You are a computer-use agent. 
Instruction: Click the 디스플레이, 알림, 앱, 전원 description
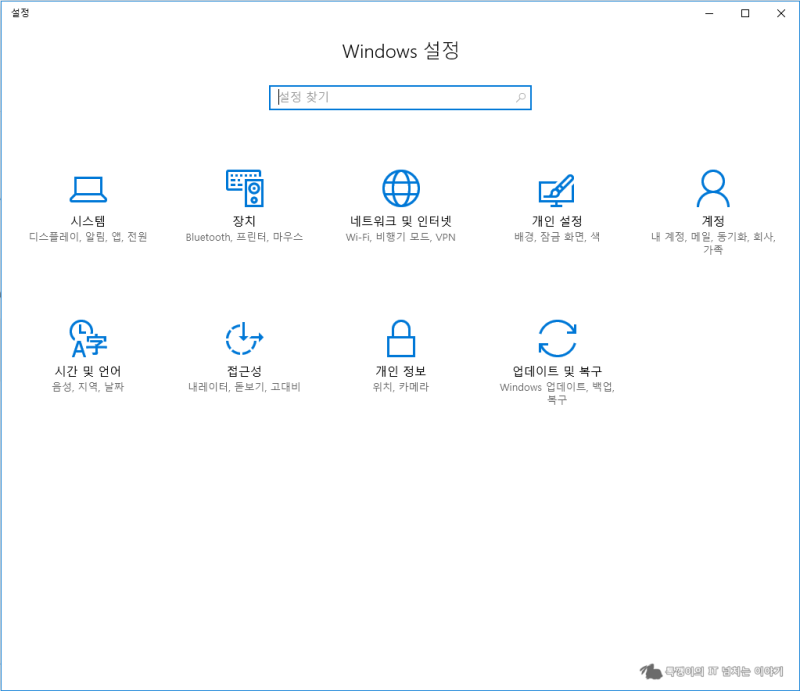coord(88,237)
